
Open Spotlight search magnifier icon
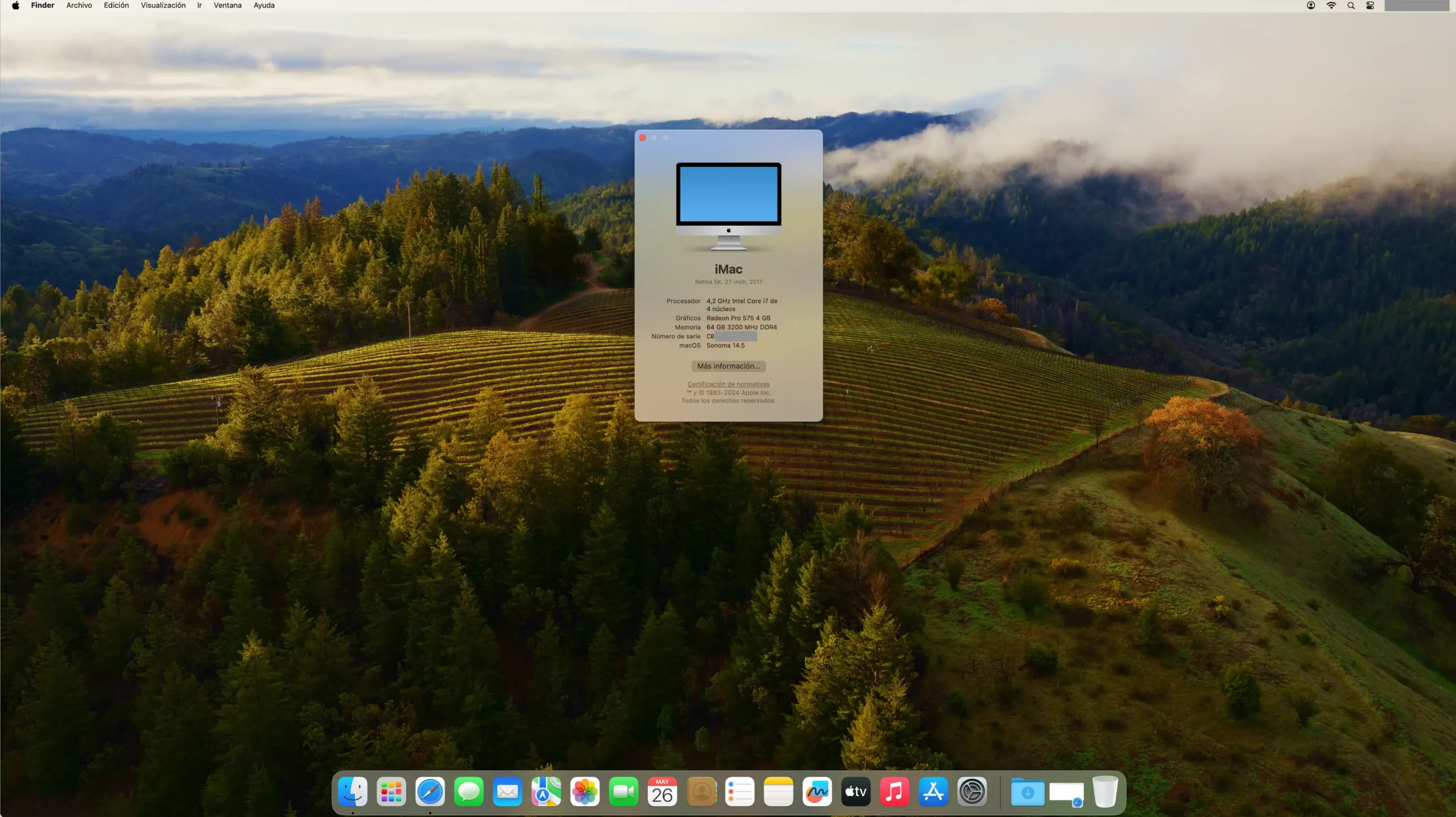pos(1351,6)
